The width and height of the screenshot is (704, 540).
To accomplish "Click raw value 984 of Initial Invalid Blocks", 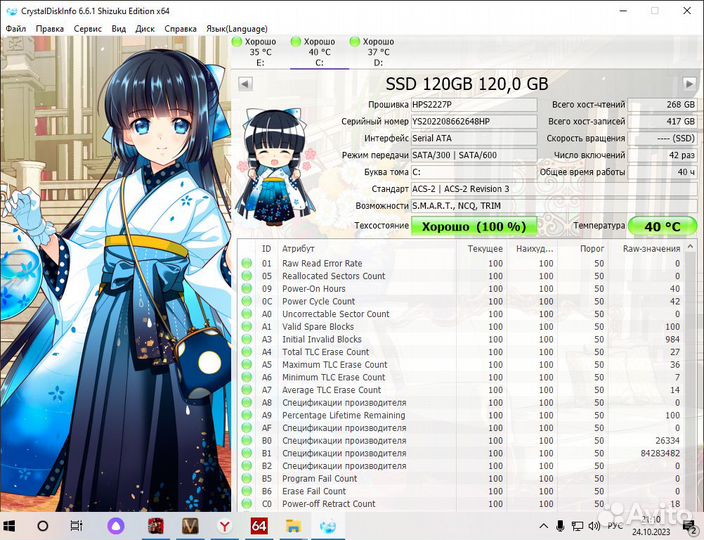I will [673, 339].
